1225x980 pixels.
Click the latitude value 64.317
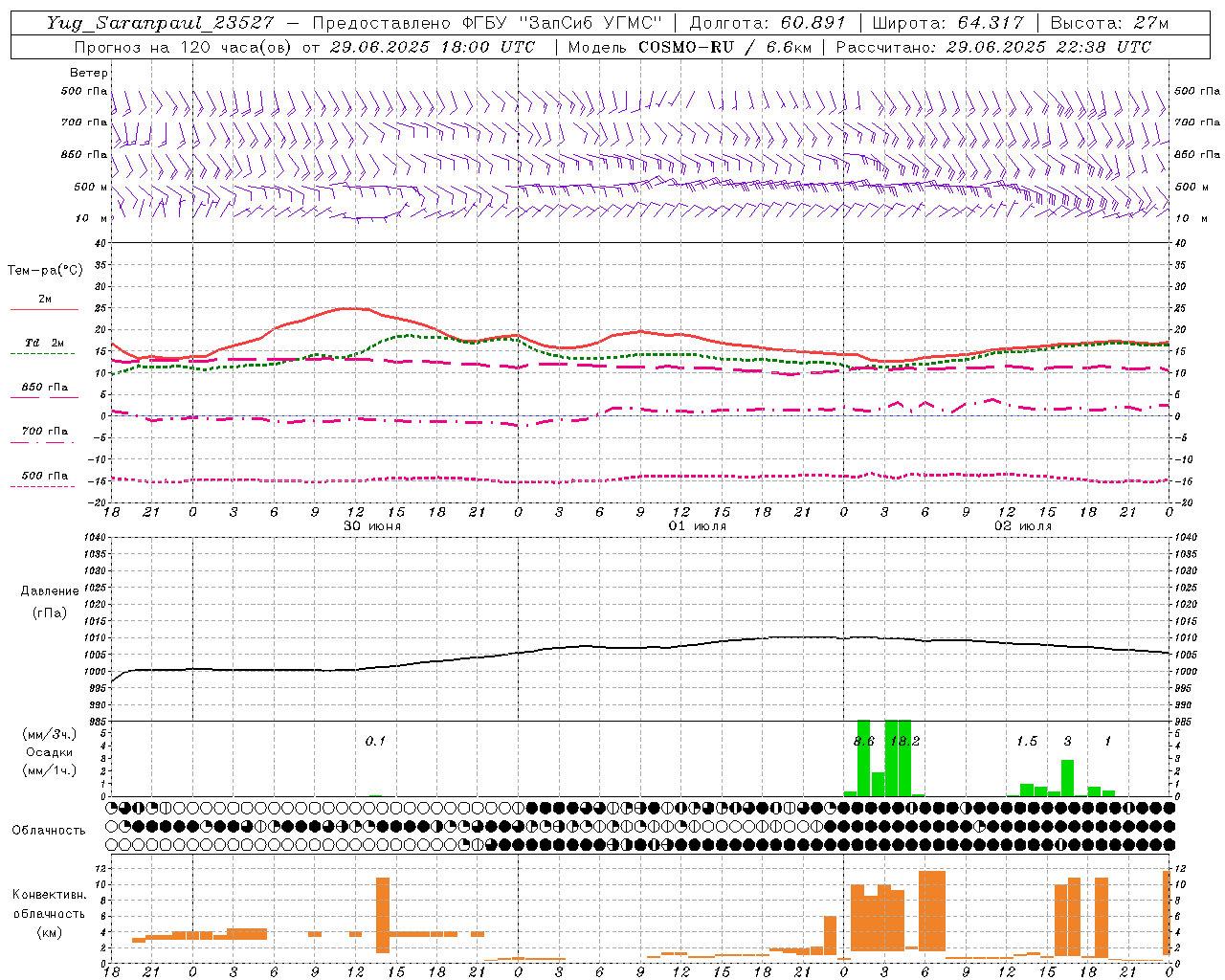(x=991, y=23)
